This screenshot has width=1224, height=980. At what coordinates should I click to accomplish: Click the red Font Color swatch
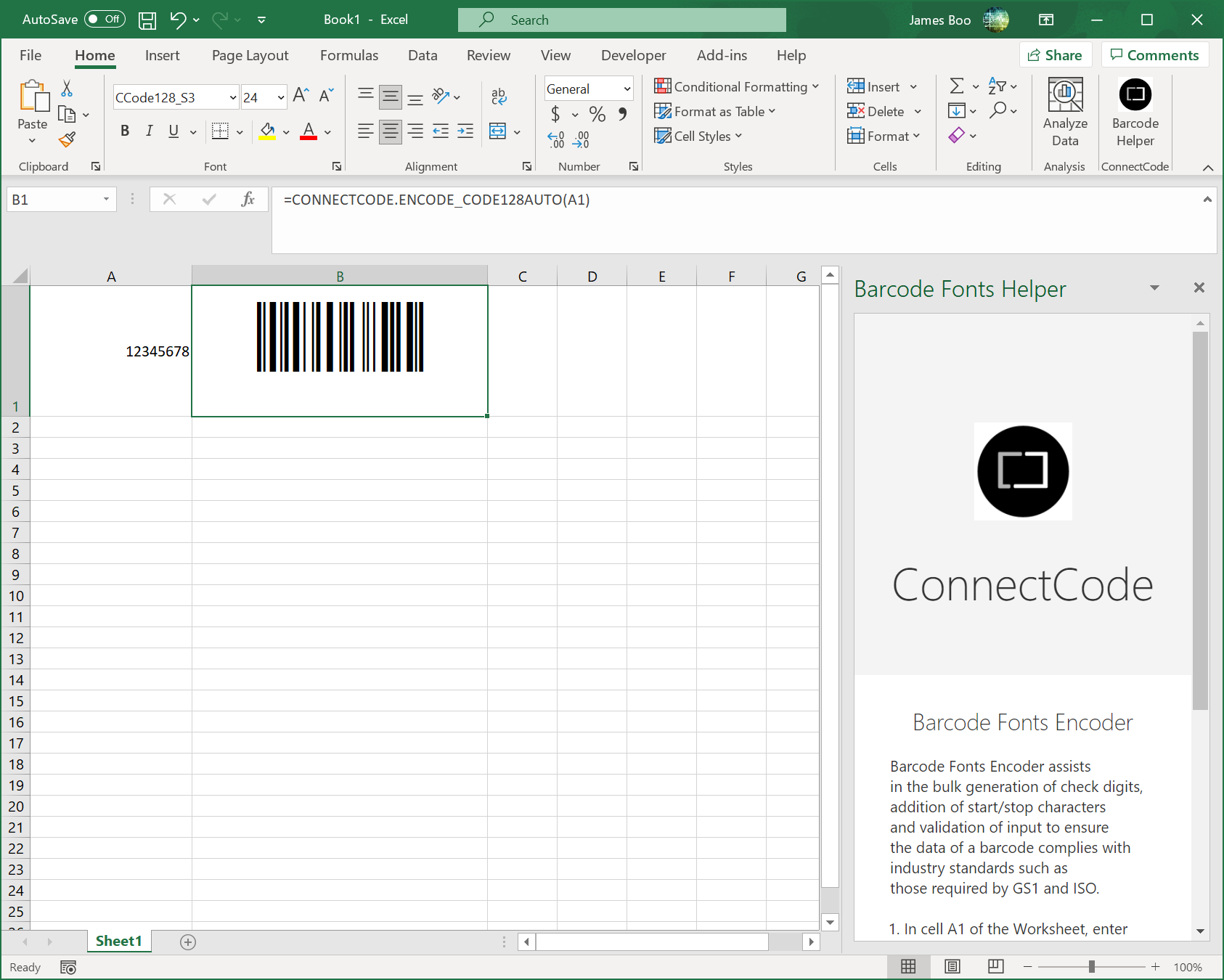pyautogui.click(x=309, y=131)
